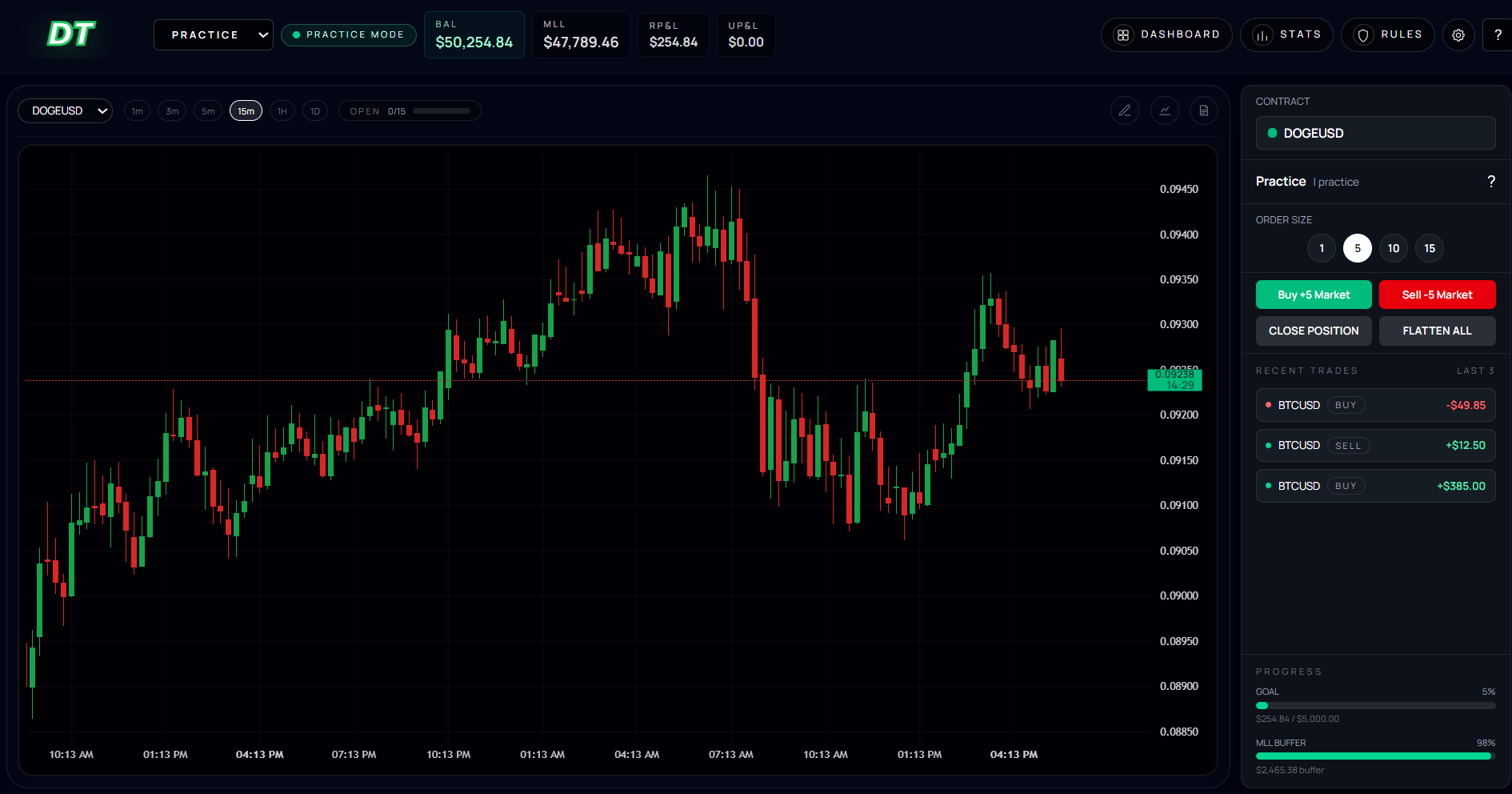Open the PRACTICE account dropdown
1512x794 pixels.
point(213,34)
